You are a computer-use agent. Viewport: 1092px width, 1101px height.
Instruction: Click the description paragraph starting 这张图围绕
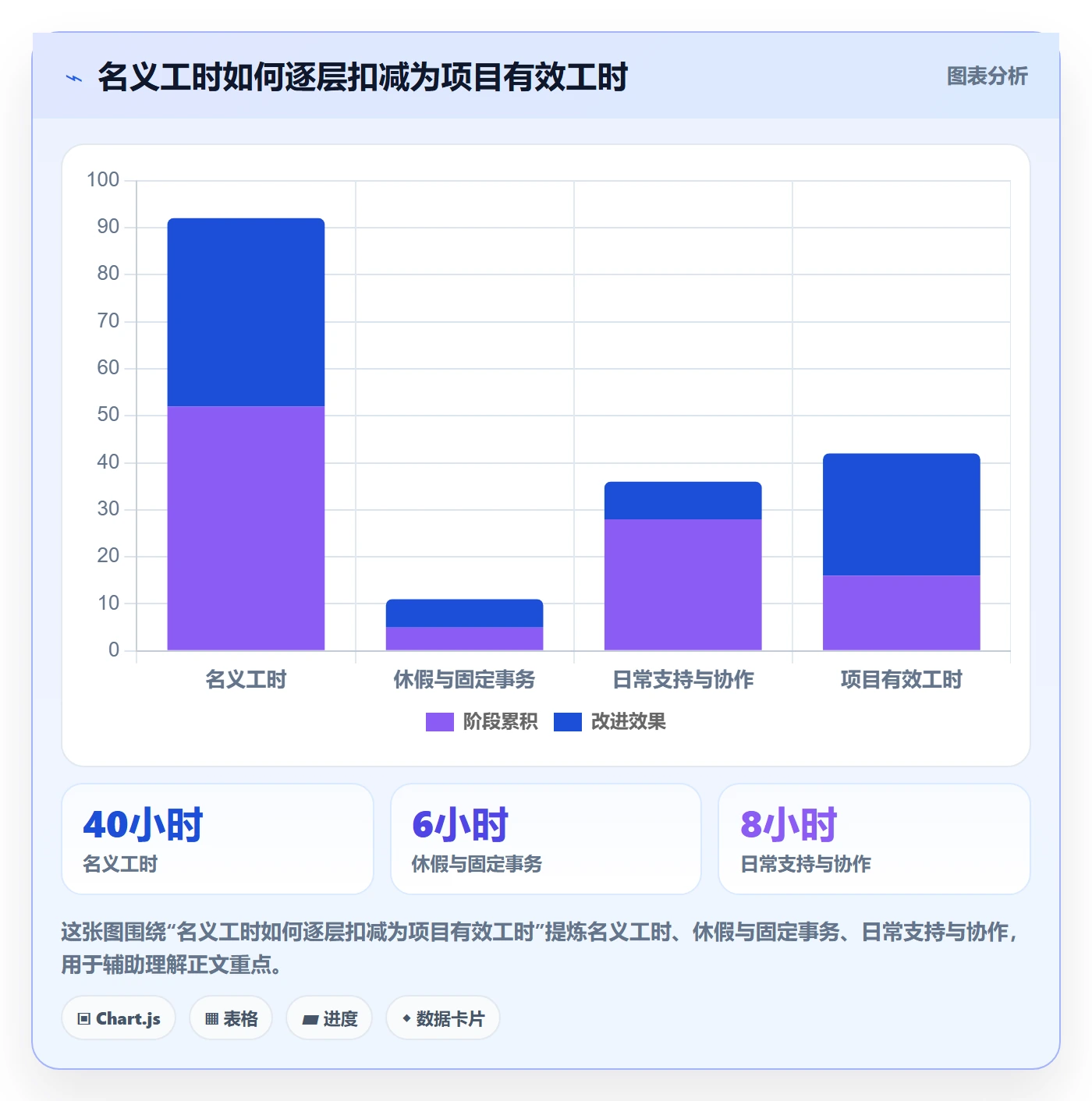coord(541,948)
